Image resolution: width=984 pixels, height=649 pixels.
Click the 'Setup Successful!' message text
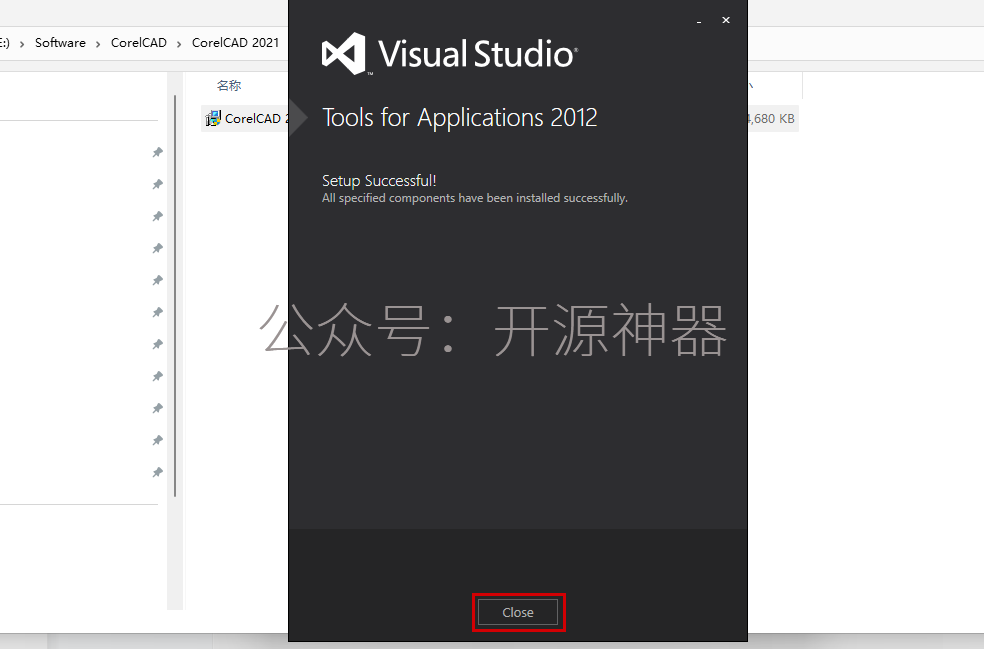pyautogui.click(x=379, y=181)
